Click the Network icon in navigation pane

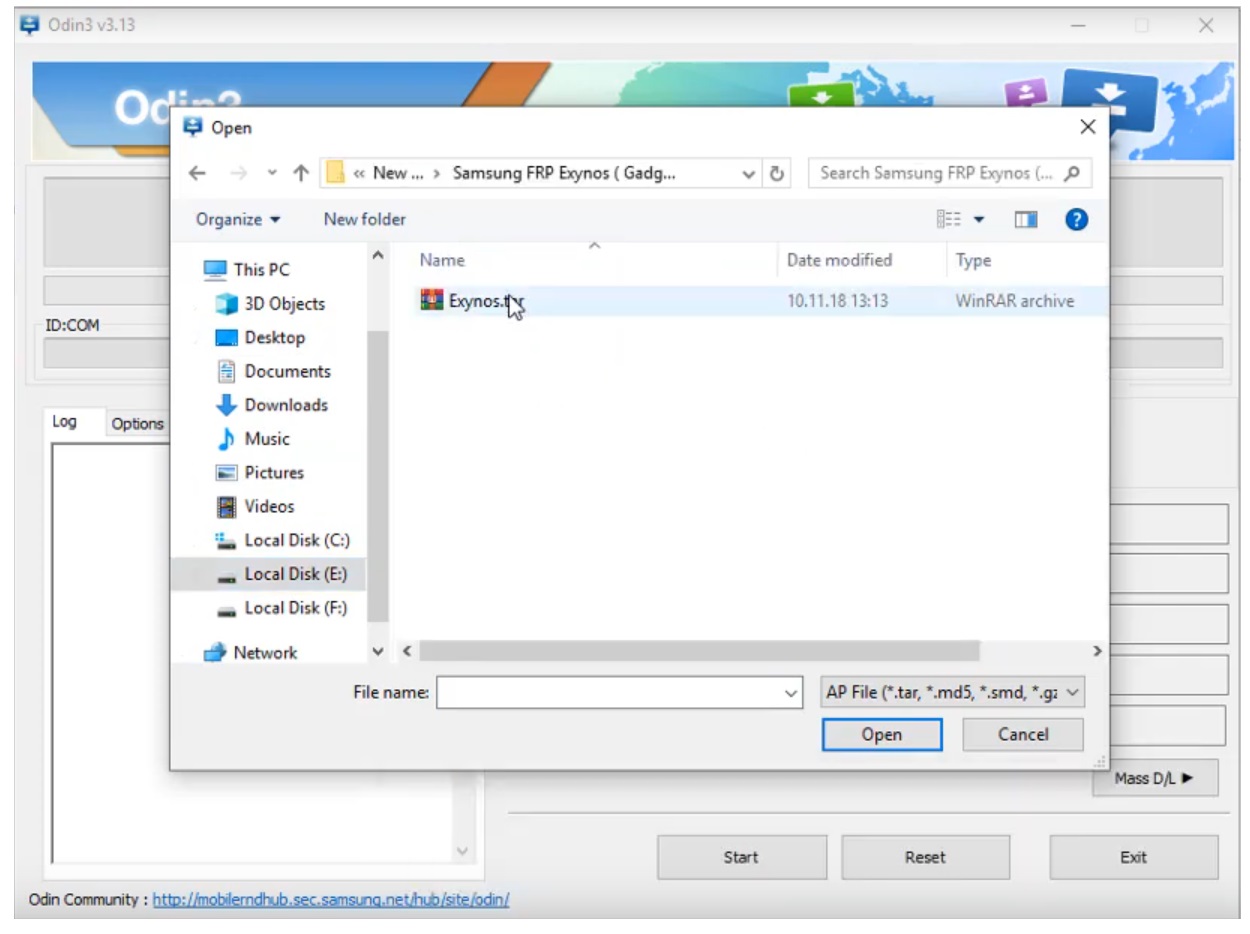click(x=215, y=653)
